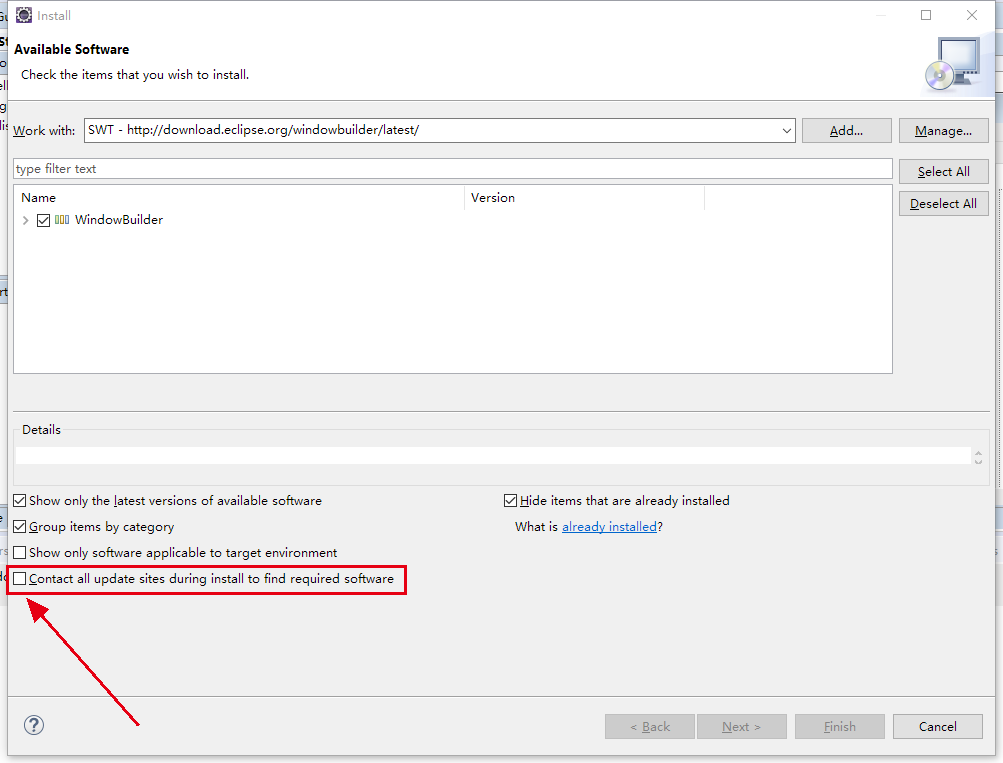Click the Deselect All button
1003x763 pixels.
(943, 203)
